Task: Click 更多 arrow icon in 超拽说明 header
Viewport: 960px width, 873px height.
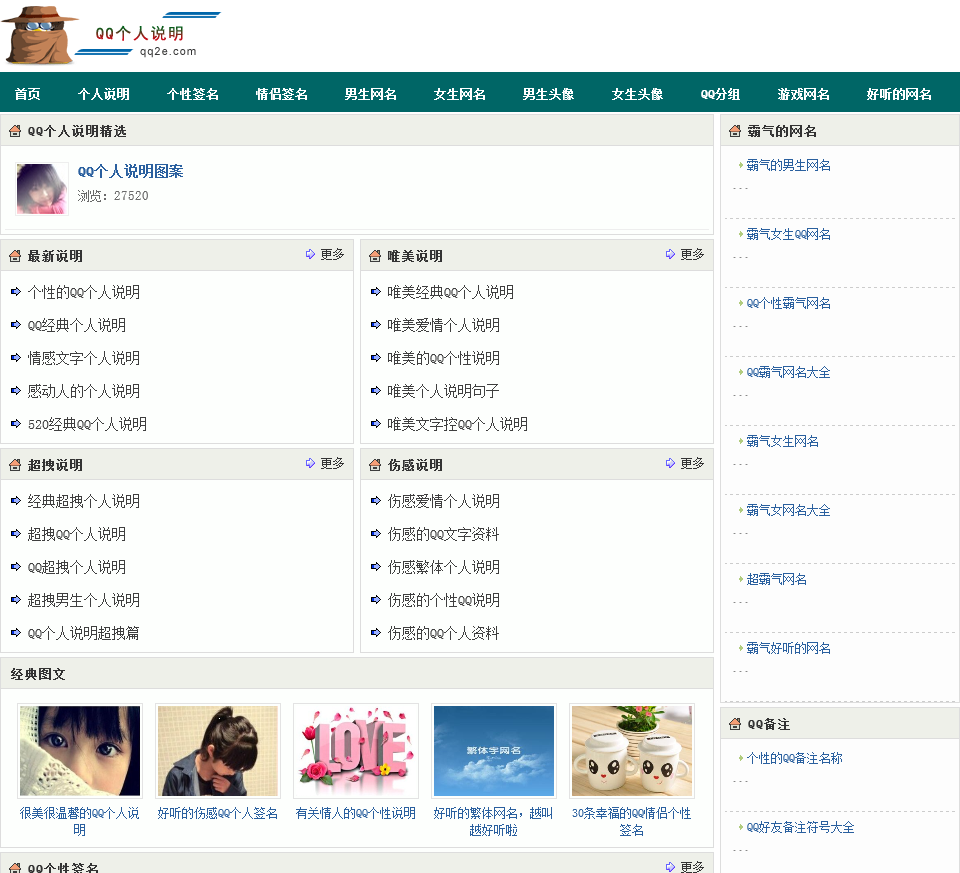Action: click(310, 463)
